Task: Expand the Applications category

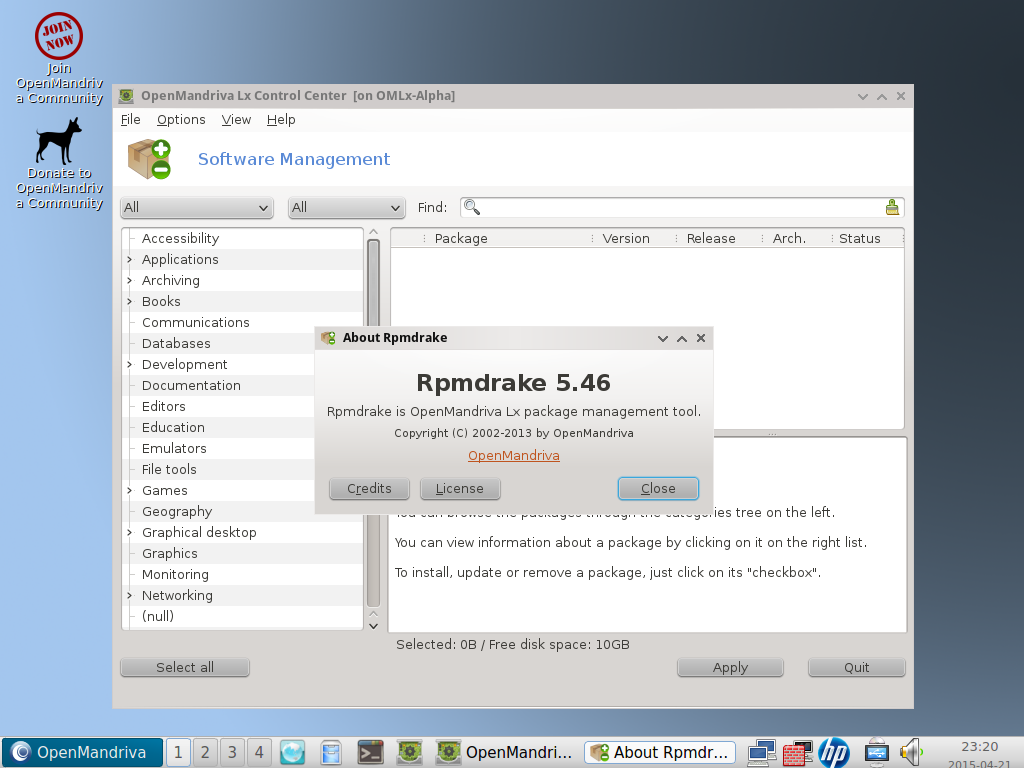Action: coord(130,259)
